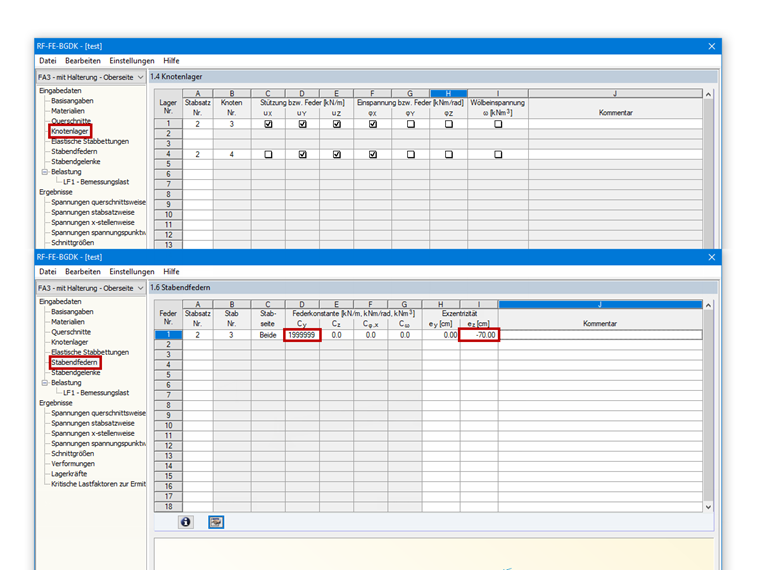Screen dimensions: 760x570
Task: Open Einstellungen menu in upper window
Action: (x=132, y=61)
